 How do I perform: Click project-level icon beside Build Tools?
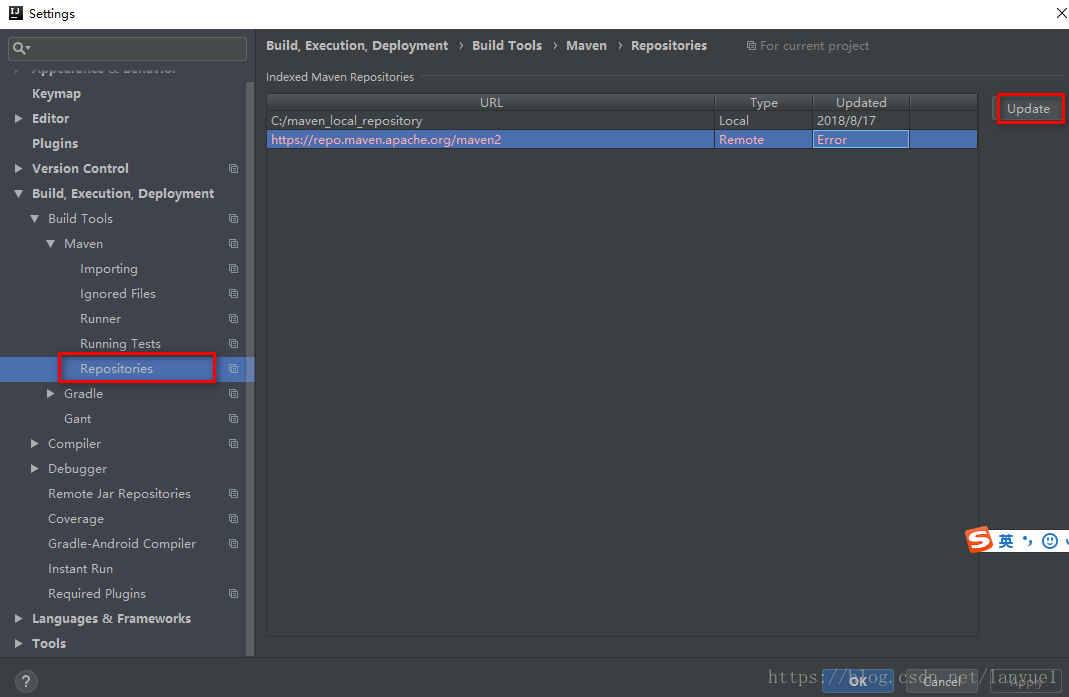click(x=234, y=219)
